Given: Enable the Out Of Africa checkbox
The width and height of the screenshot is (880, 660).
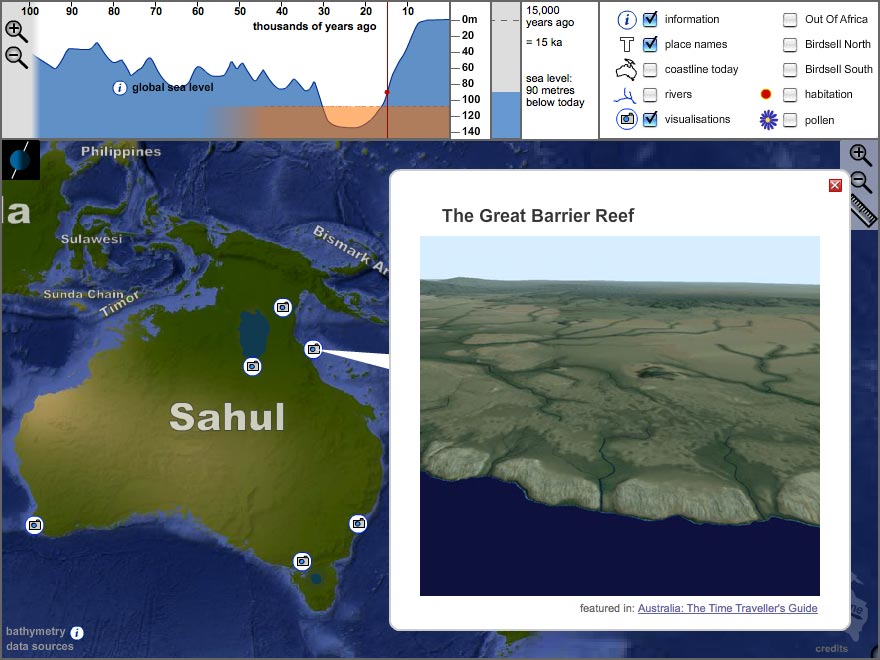Looking at the screenshot, I should [x=790, y=19].
